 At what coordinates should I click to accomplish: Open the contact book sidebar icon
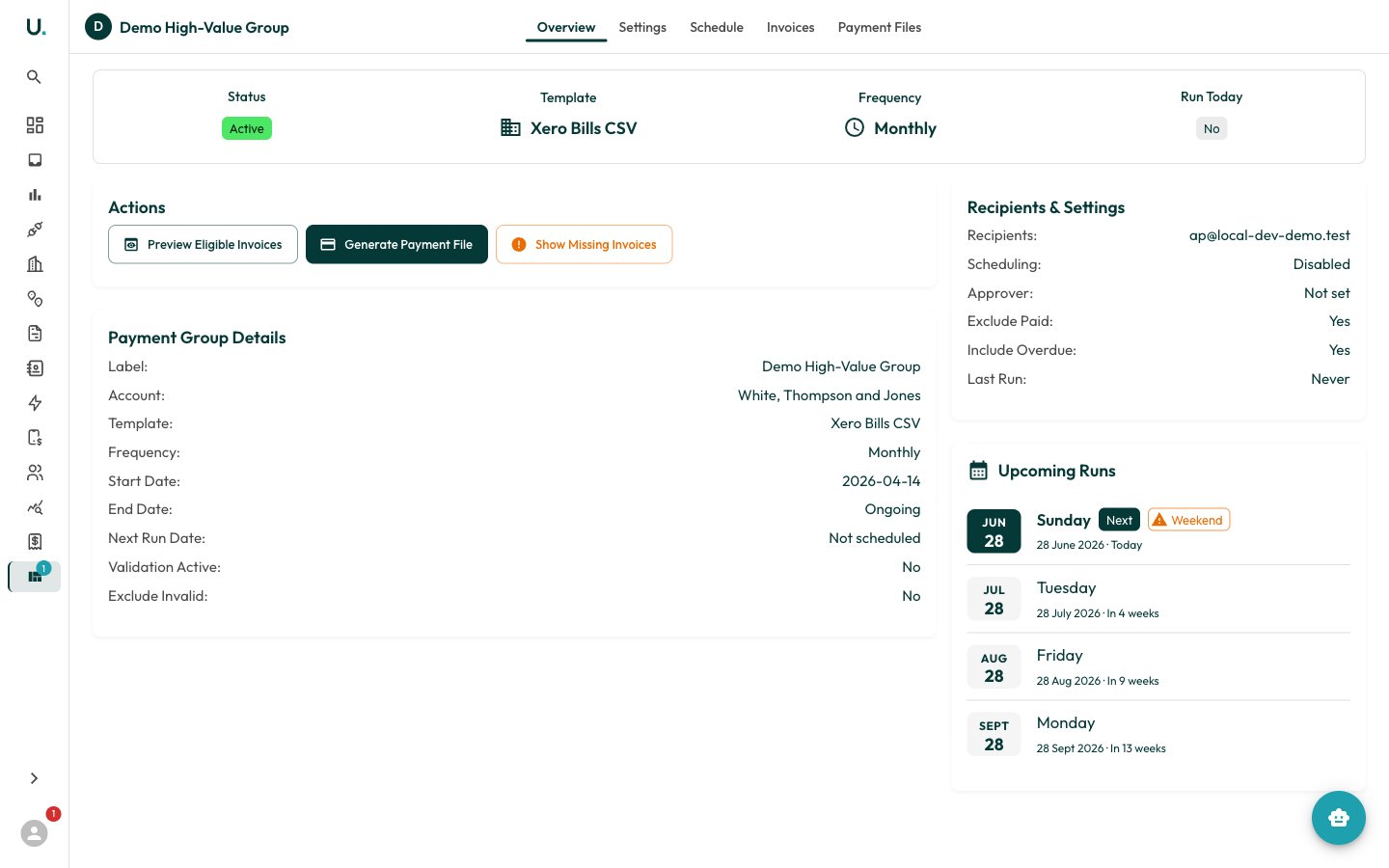[35, 368]
